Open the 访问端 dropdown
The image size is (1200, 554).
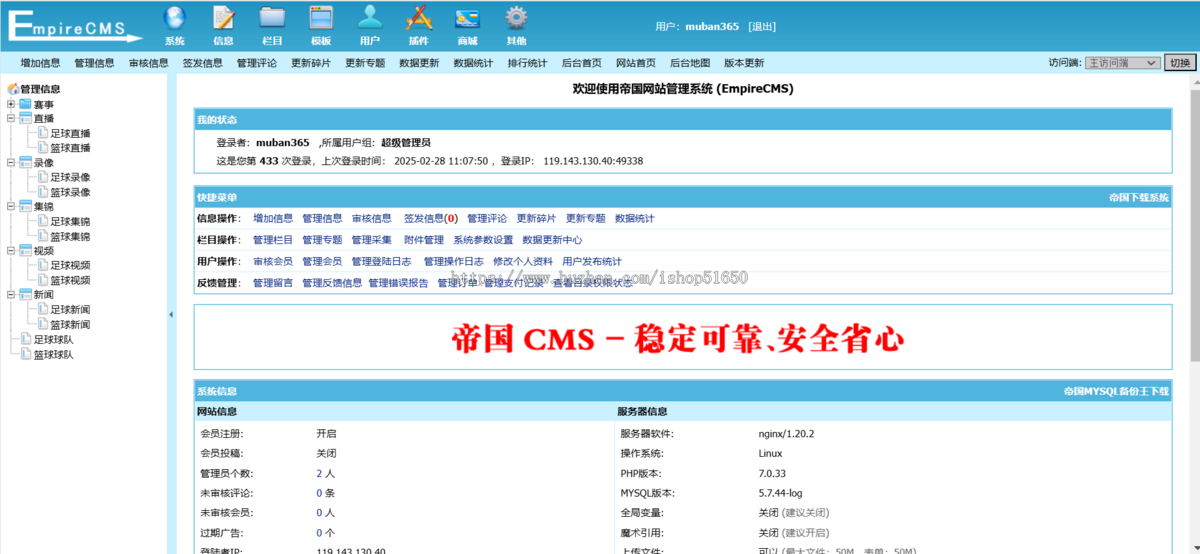(1122, 63)
